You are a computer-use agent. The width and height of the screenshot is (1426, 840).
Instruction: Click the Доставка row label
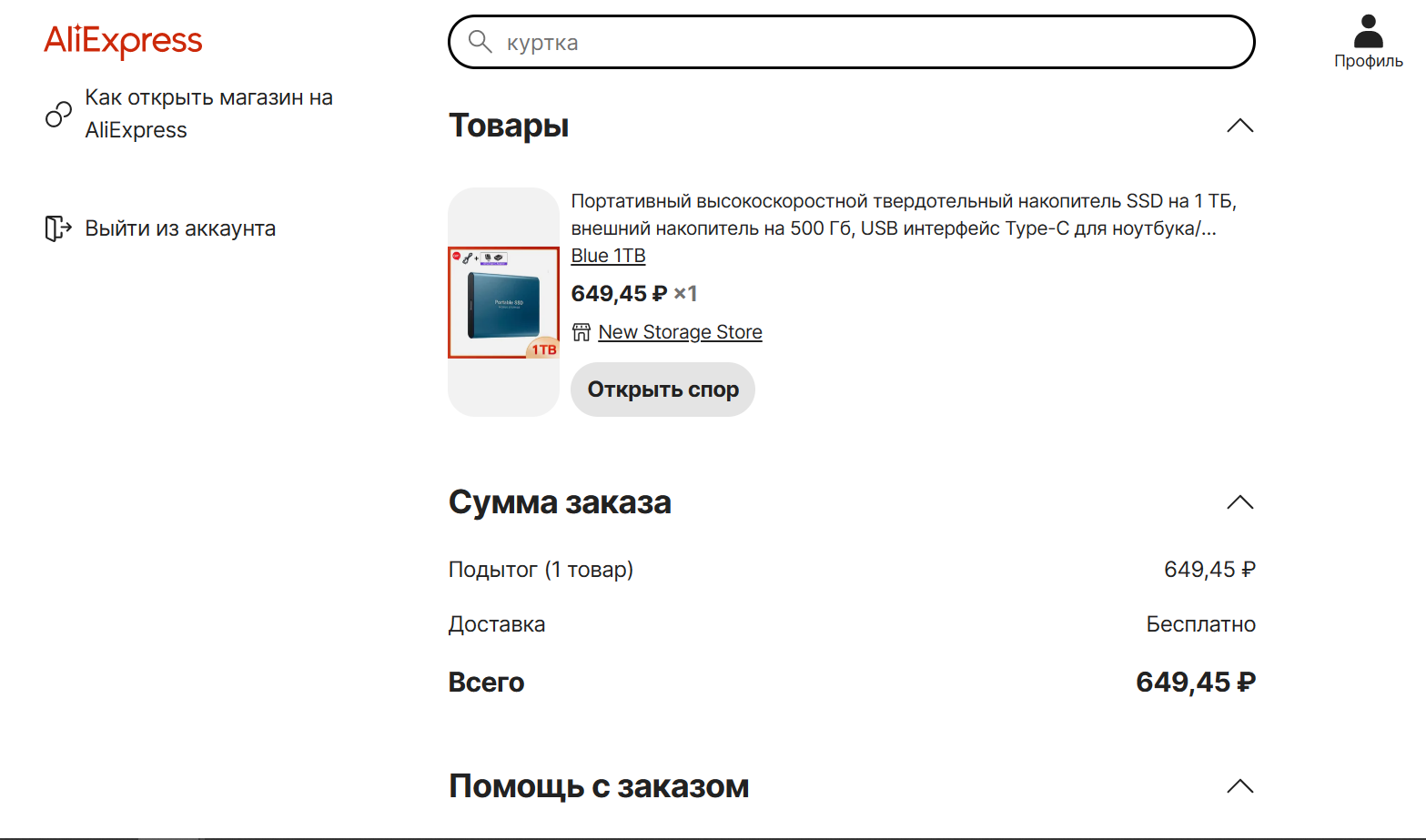click(497, 624)
